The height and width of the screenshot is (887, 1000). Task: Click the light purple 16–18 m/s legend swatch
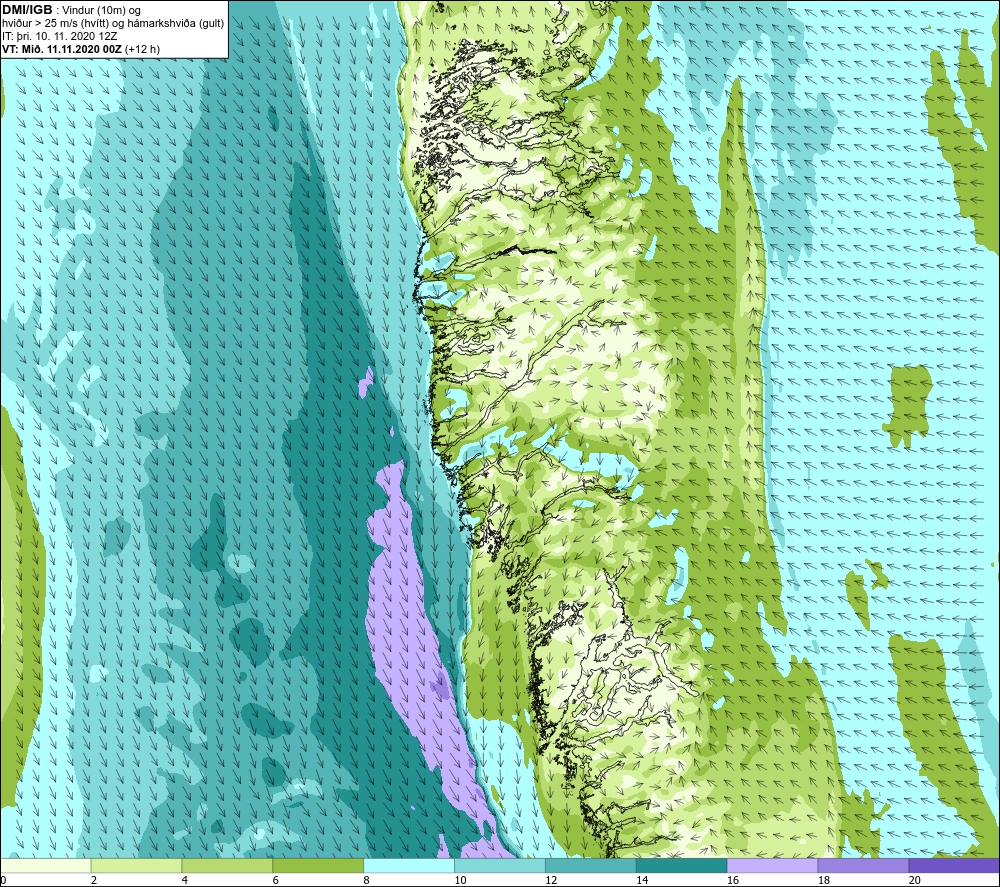772,865
